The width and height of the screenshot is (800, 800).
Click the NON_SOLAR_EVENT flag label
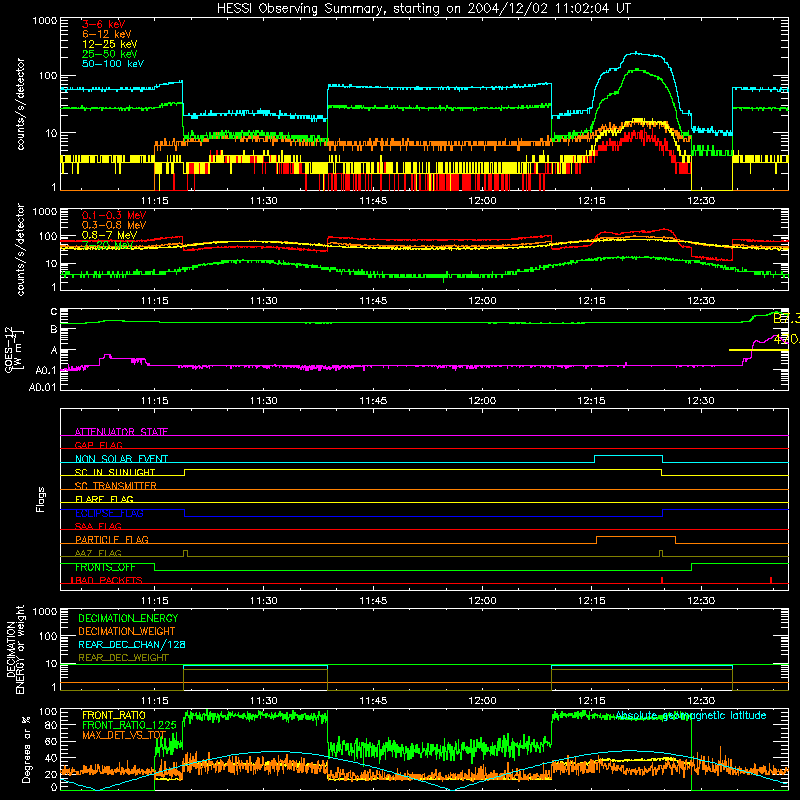coord(121,459)
